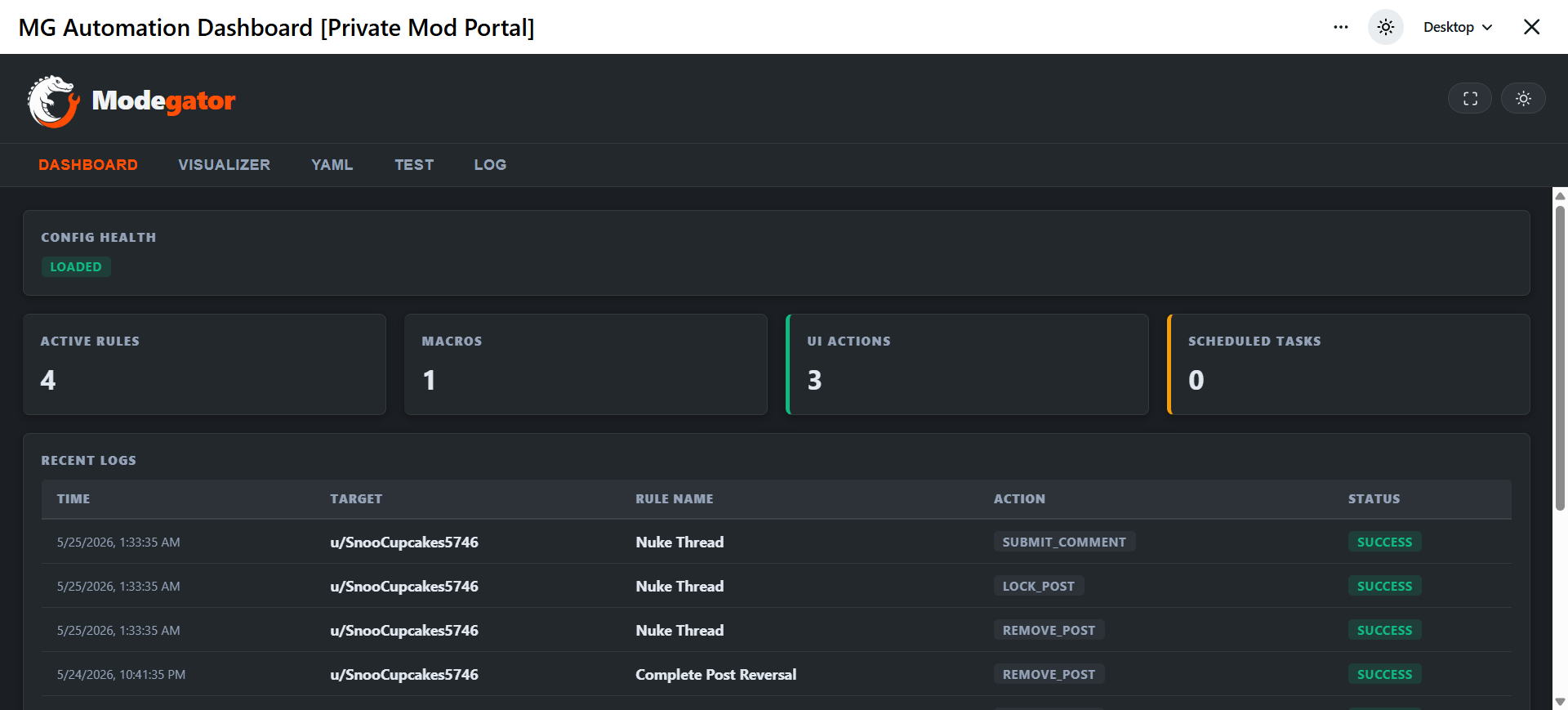
Task: Click Nuke Thread rule in SUBMIT_COMMENT row
Action: coord(679,542)
